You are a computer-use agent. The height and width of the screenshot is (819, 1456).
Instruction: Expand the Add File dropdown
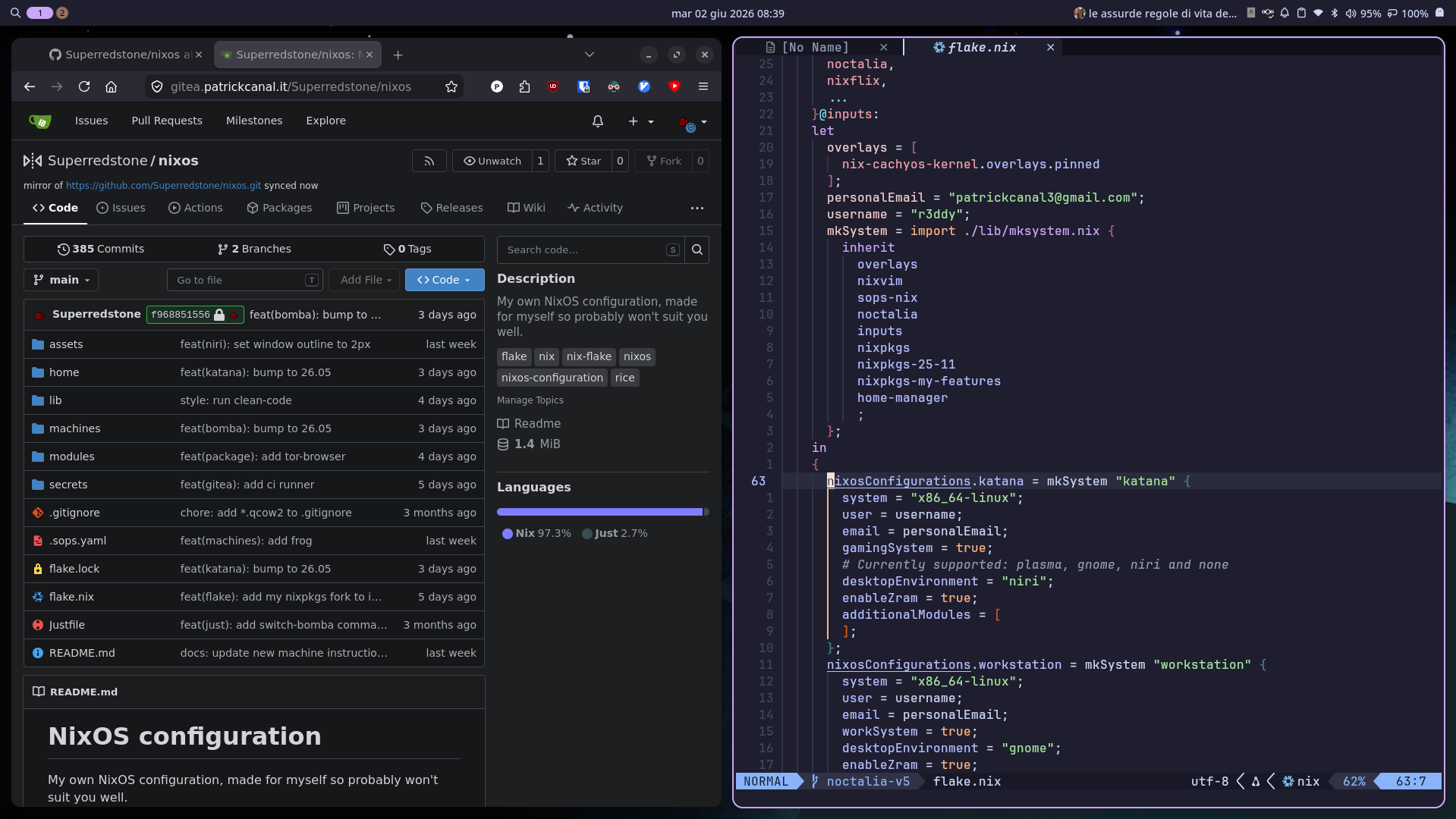(x=366, y=280)
